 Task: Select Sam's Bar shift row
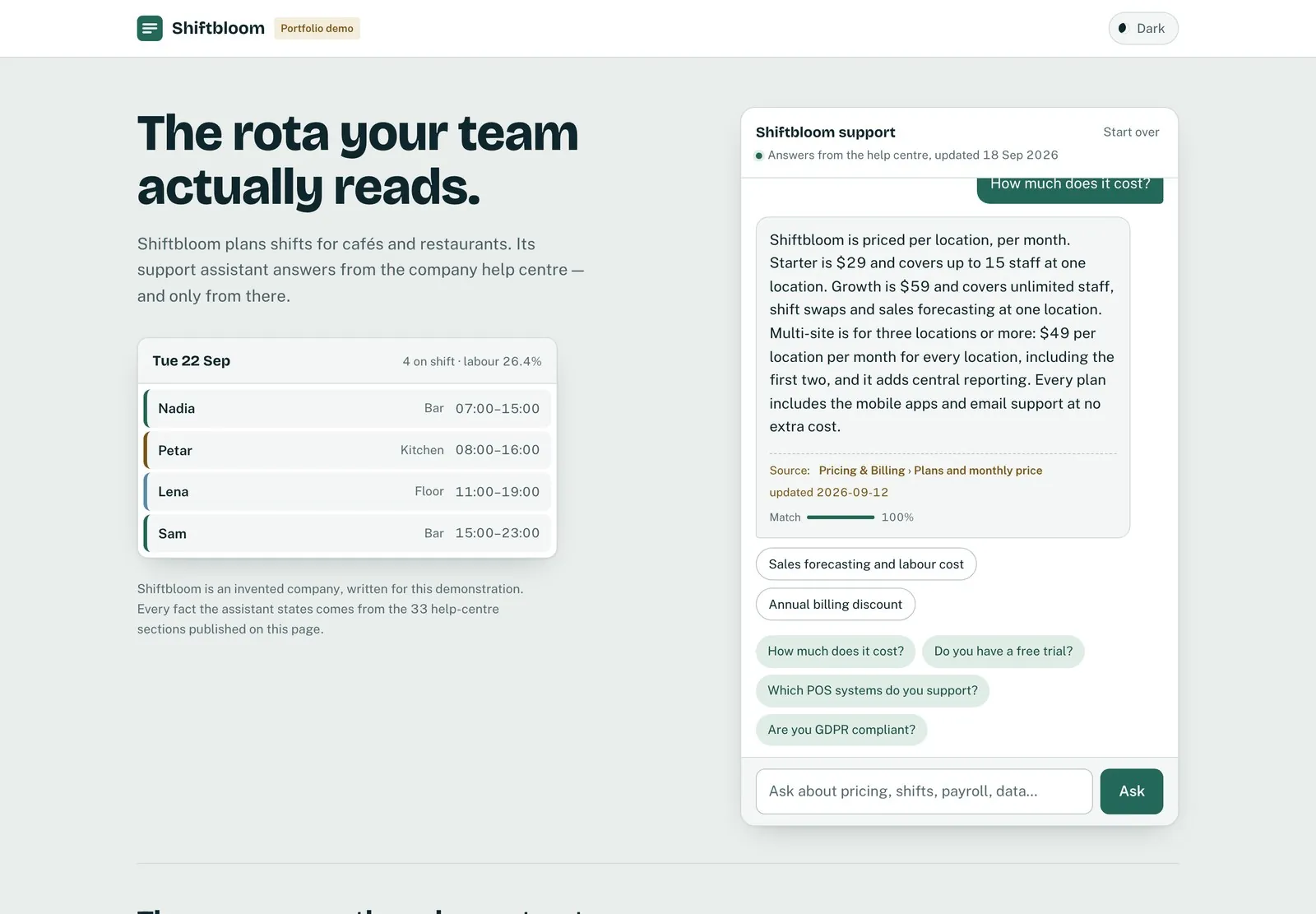(347, 533)
